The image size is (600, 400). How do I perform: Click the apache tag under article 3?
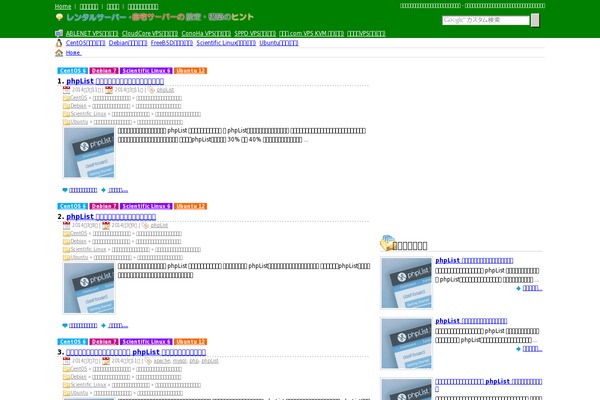[162, 361]
